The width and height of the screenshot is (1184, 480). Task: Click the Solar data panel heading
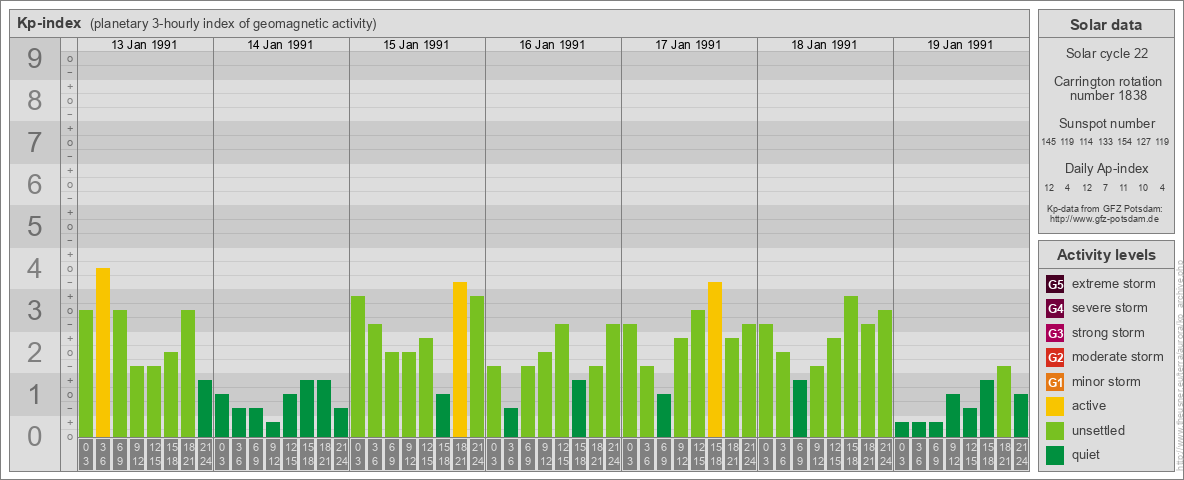1105,25
